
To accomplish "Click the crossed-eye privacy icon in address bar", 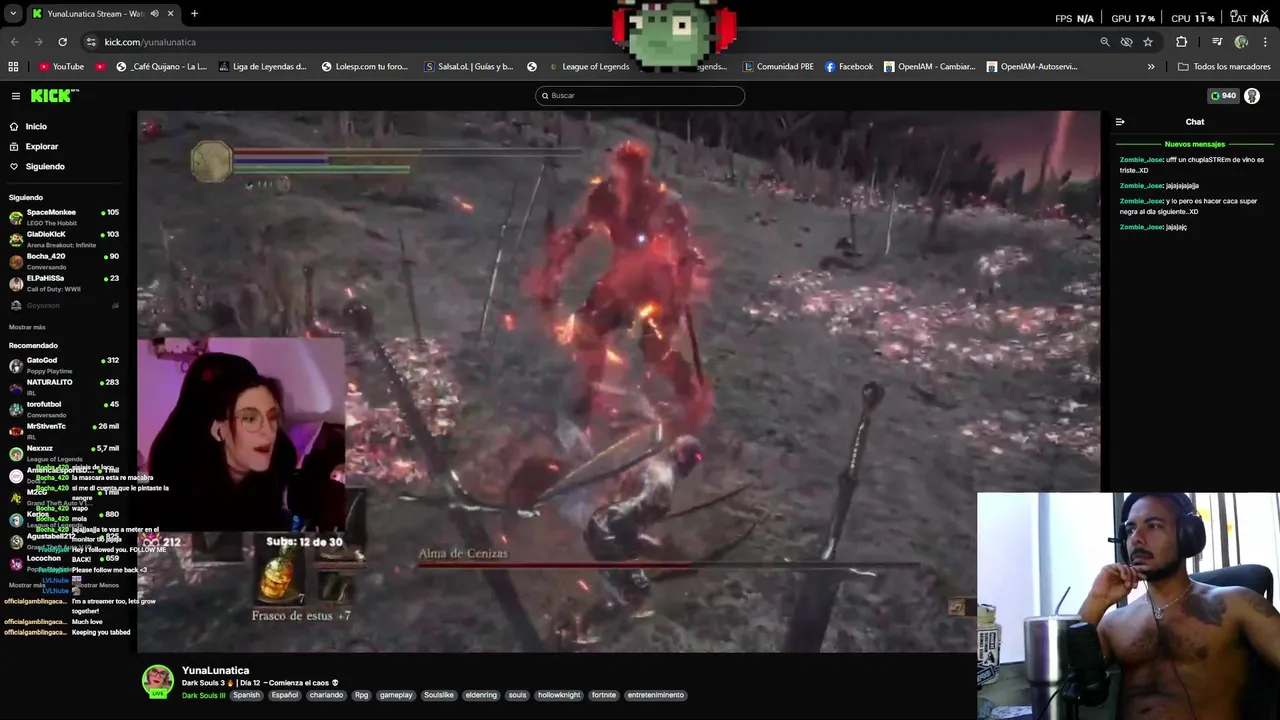I will [x=1126, y=42].
